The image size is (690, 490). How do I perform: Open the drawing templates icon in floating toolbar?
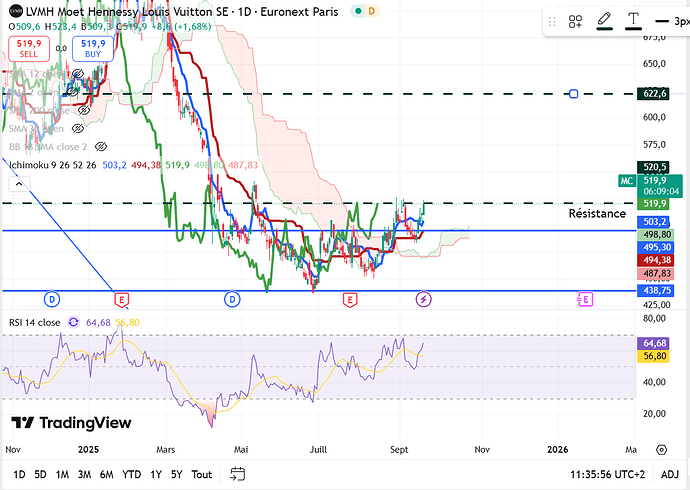tap(576, 21)
